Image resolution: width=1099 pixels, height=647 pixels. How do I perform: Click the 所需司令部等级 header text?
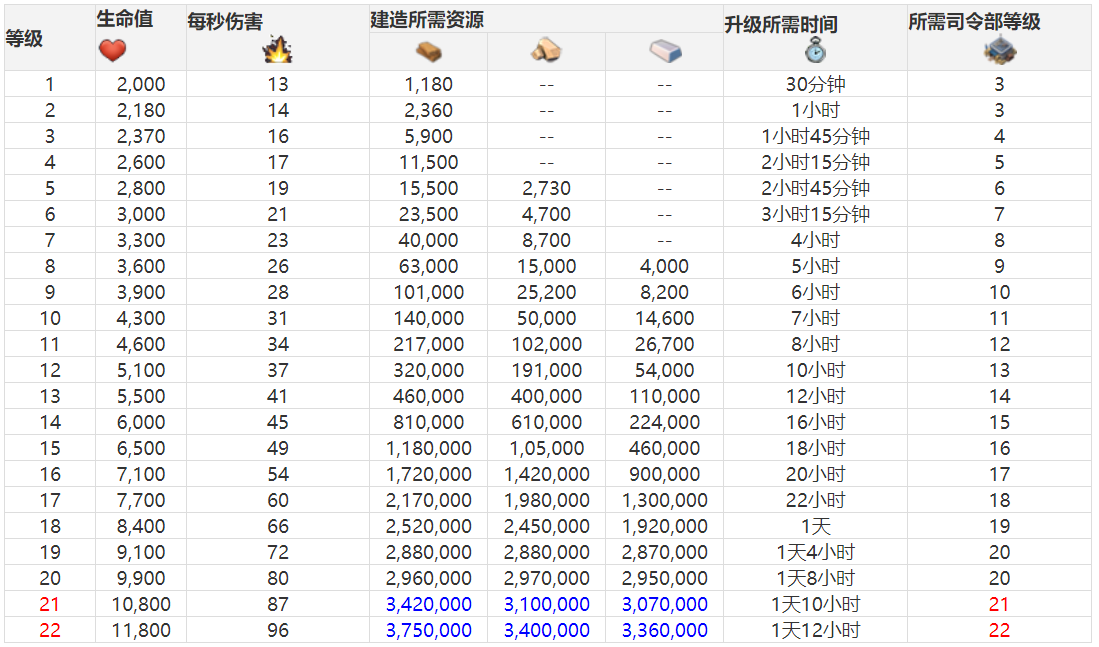pyautogui.click(x=974, y=21)
